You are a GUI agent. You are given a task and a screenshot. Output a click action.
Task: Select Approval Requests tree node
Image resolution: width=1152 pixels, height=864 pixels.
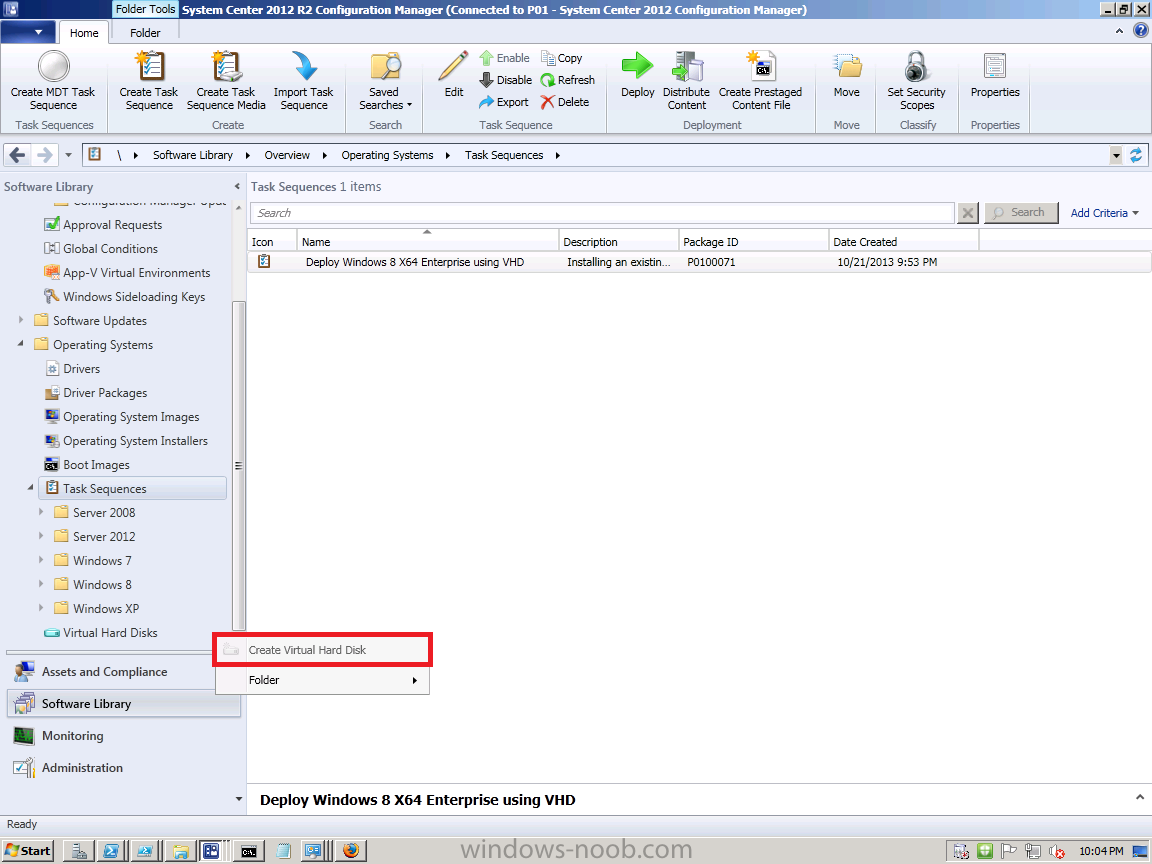pos(112,225)
